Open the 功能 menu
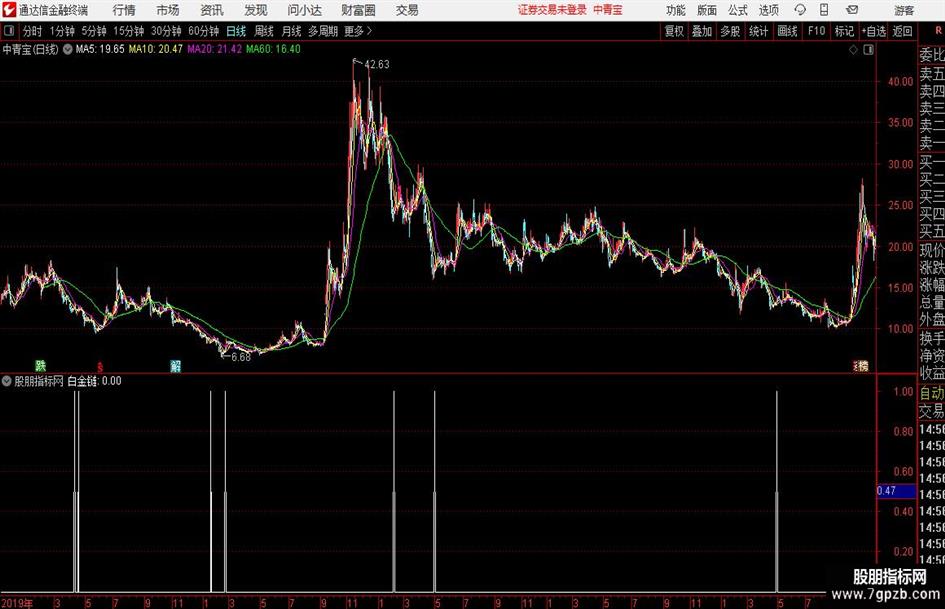The image size is (945, 609). [x=676, y=10]
